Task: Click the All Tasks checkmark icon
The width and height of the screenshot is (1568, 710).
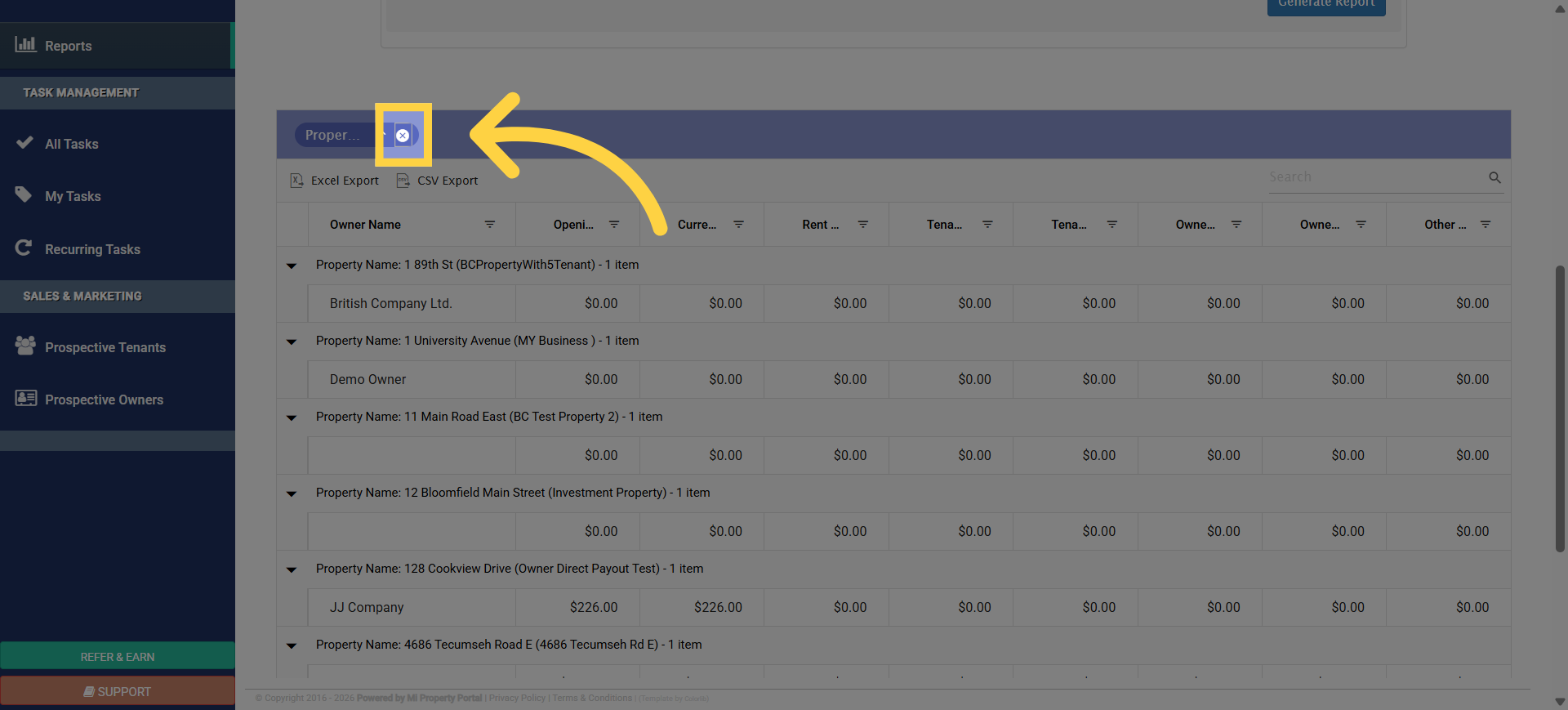Action: (x=24, y=143)
